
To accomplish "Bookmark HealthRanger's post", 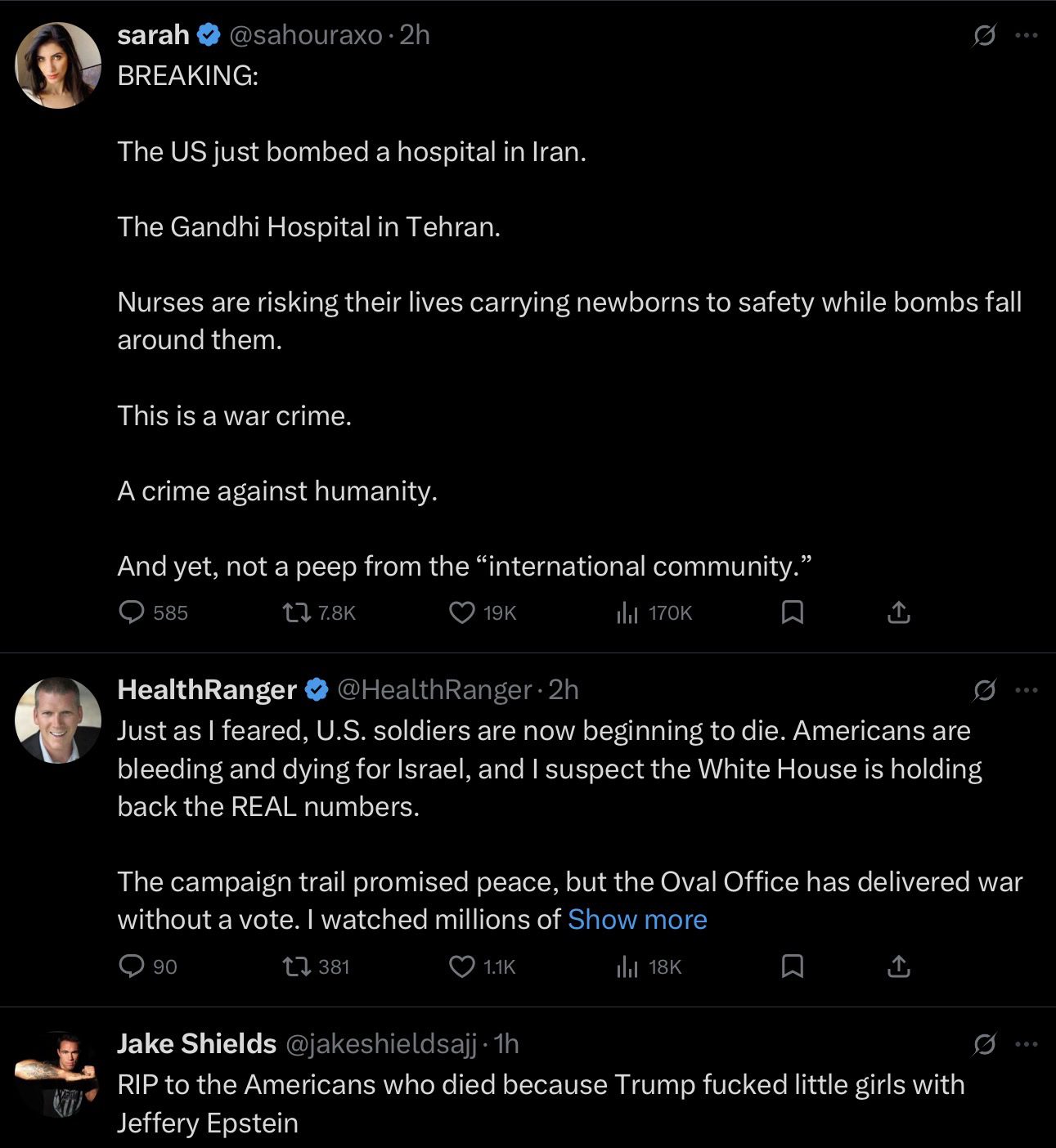I will pyautogui.click(x=792, y=967).
